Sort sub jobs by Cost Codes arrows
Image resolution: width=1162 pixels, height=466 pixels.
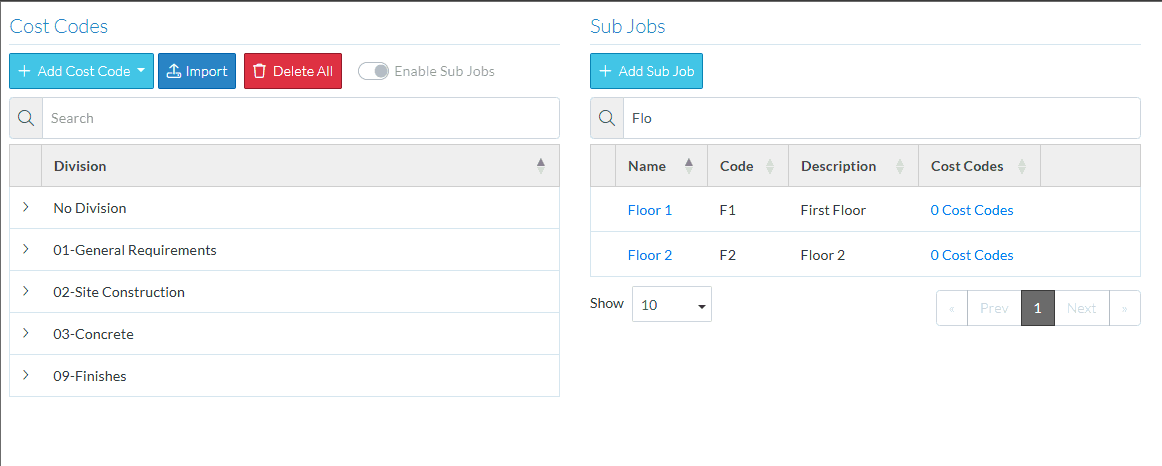(1022, 166)
